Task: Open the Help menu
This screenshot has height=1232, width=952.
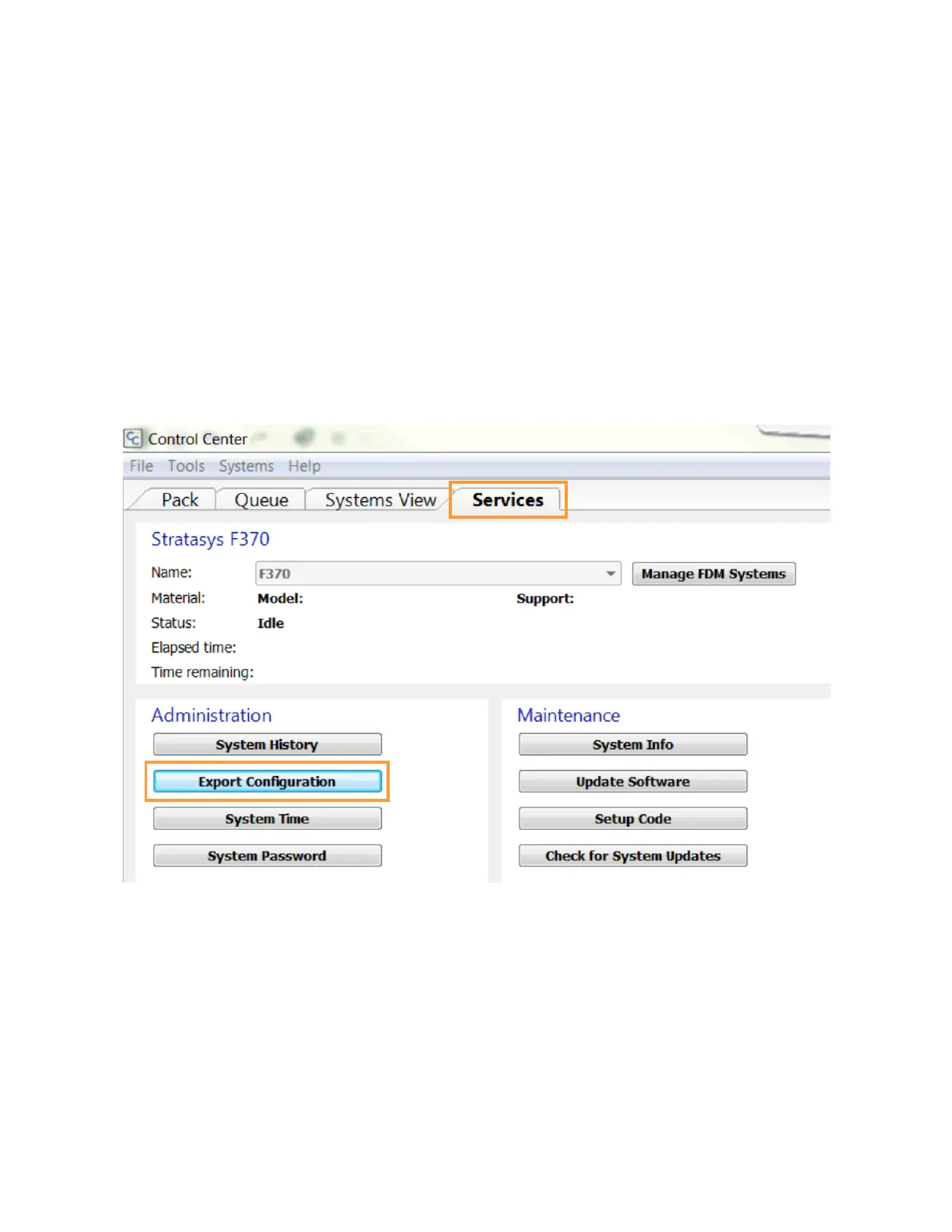Action: coord(304,466)
